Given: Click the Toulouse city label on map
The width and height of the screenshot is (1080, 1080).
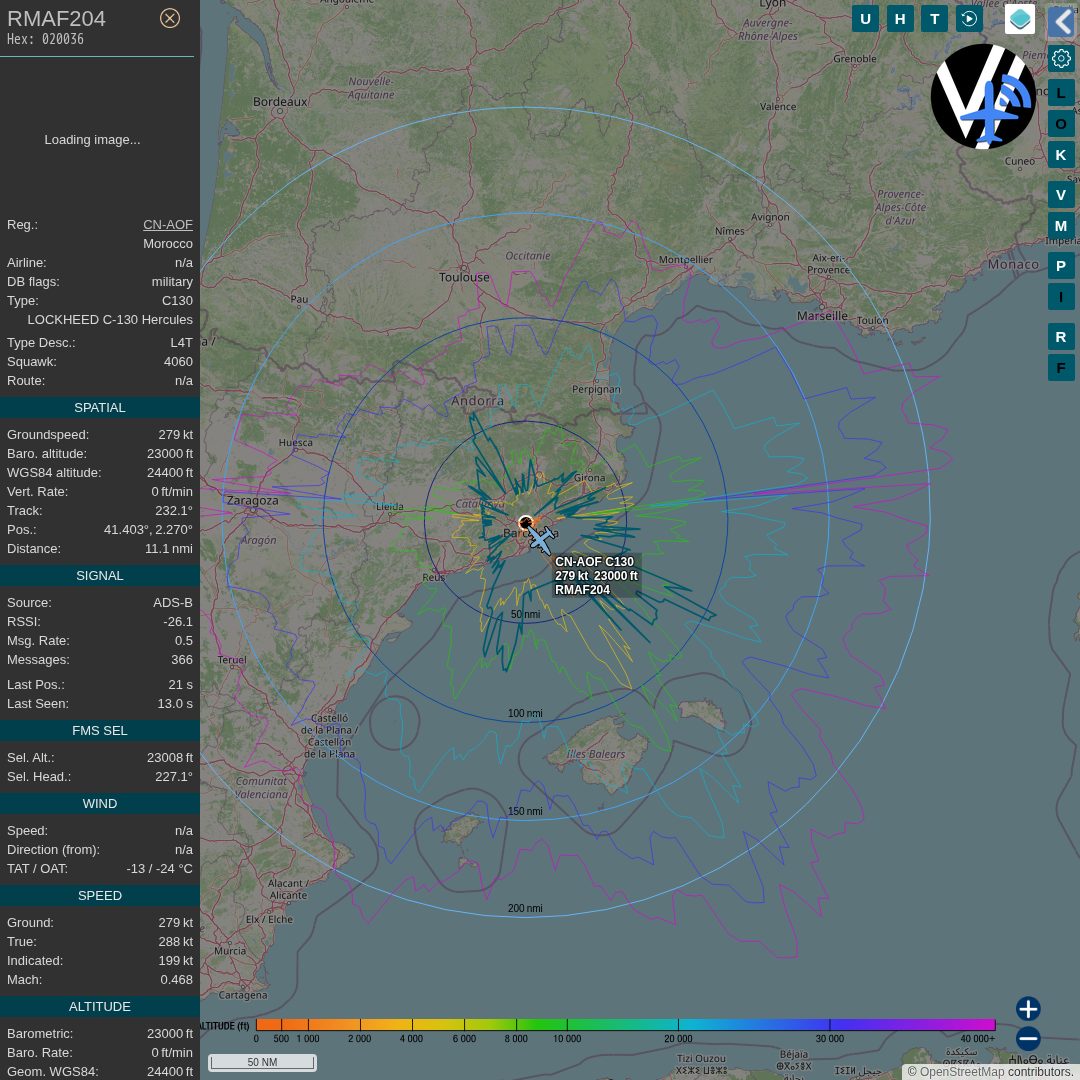Looking at the screenshot, I should (x=464, y=277).
